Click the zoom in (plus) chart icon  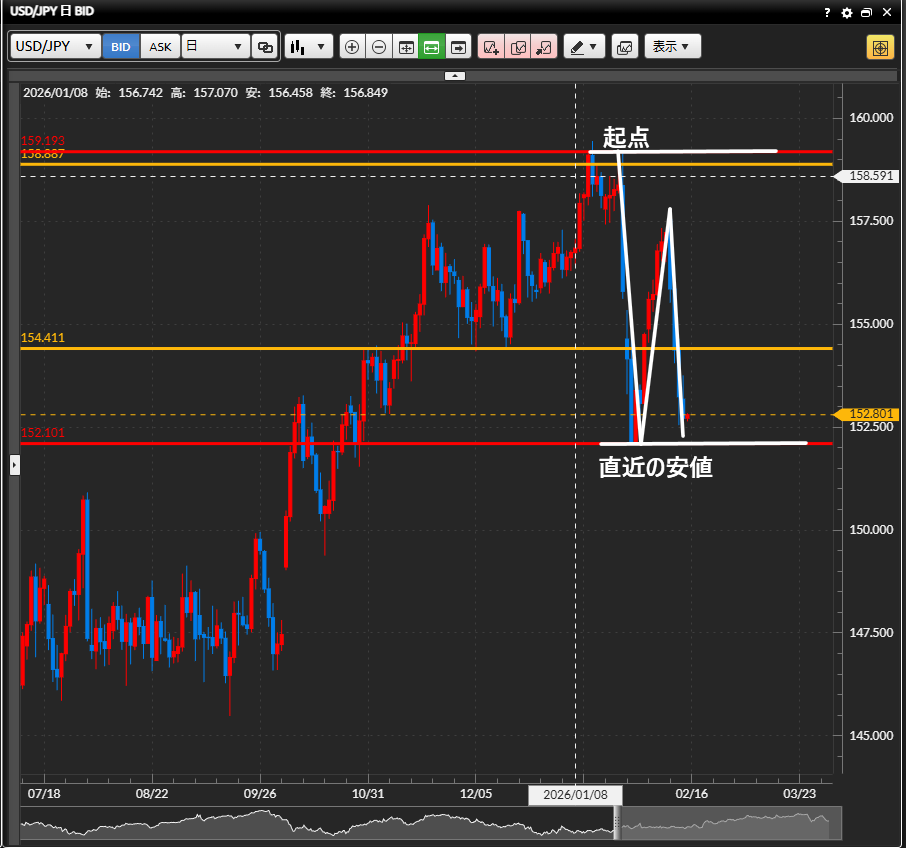(x=351, y=47)
